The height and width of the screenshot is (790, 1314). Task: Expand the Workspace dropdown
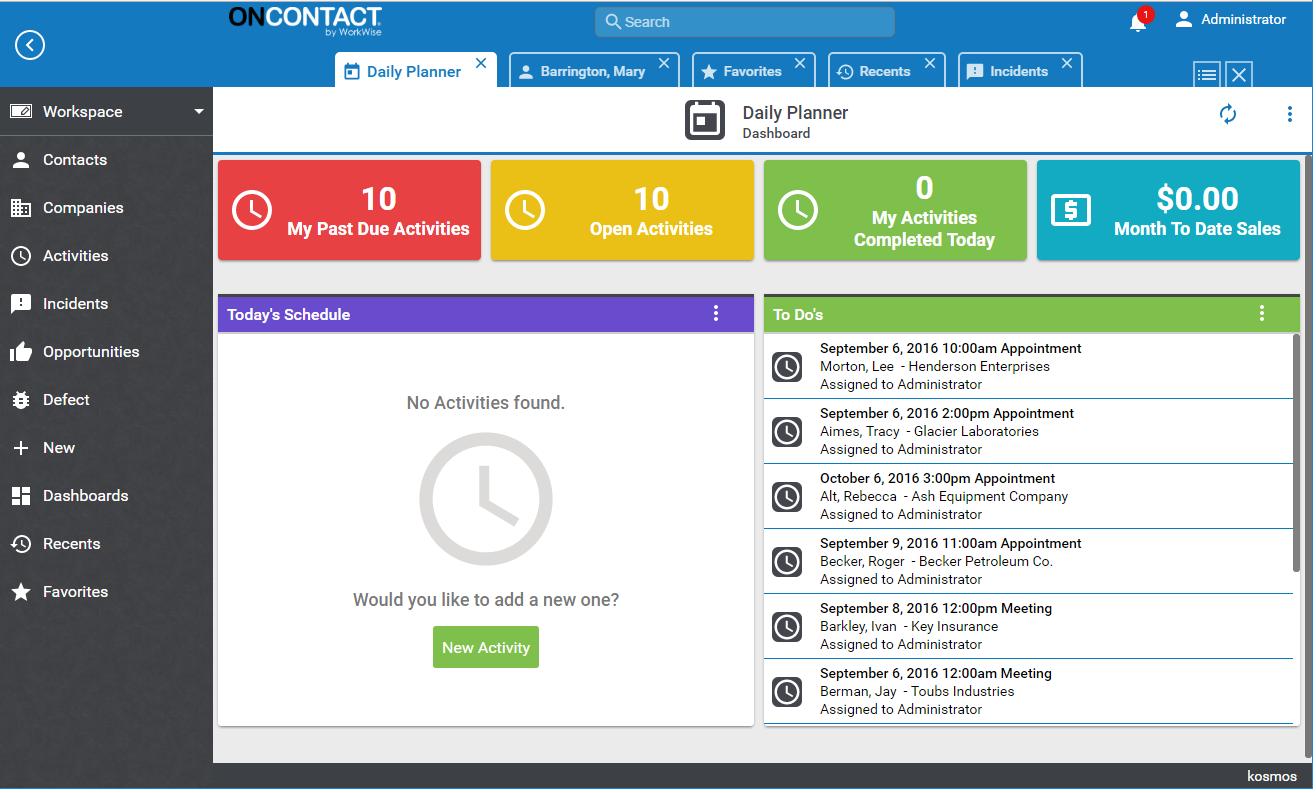click(x=199, y=112)
